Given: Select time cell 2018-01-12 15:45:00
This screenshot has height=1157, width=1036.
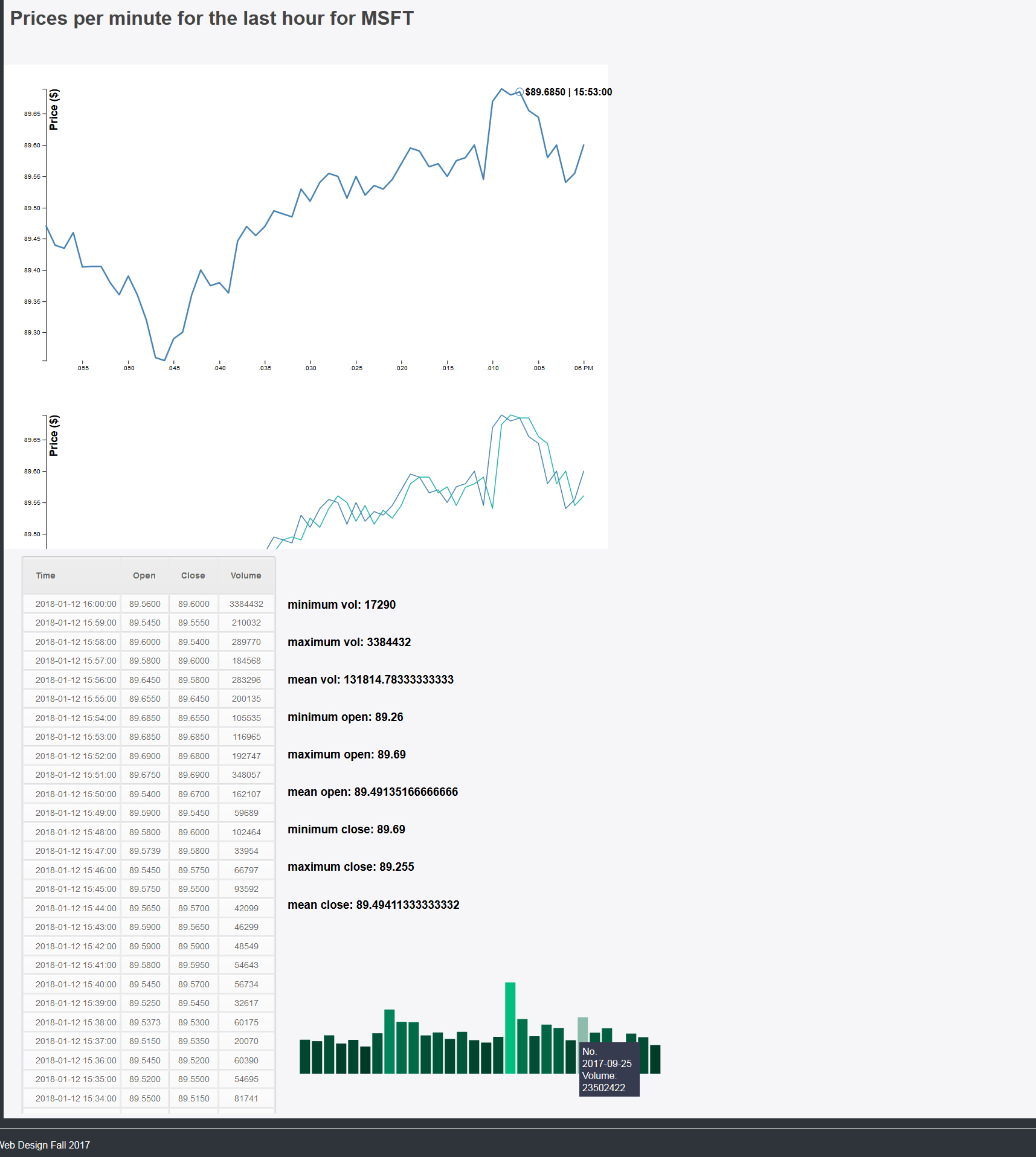Looking at the screenshot, I should pyautogui.click(x=76, y=889).
